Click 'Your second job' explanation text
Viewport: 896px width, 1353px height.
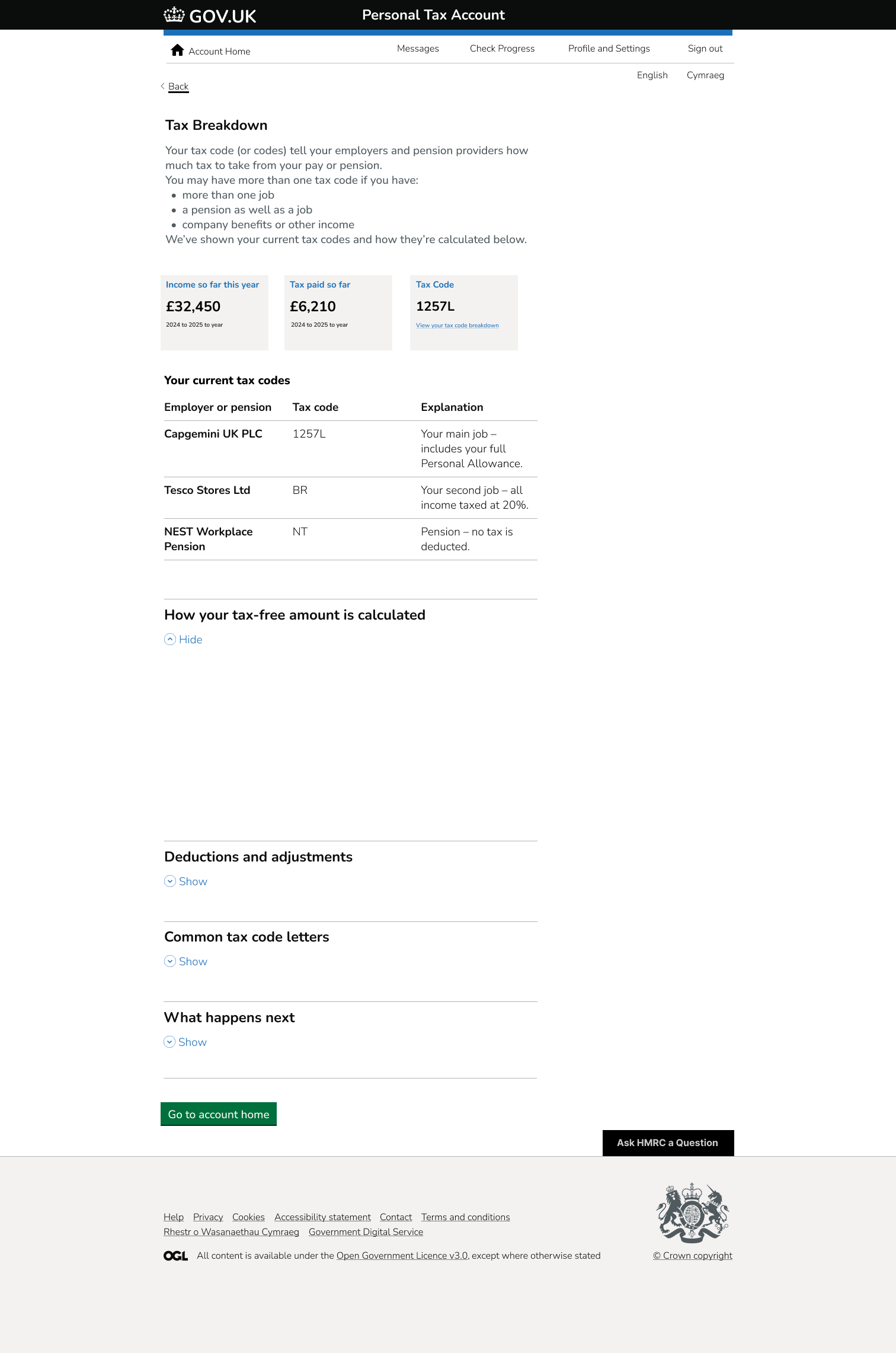click(475, 497)
